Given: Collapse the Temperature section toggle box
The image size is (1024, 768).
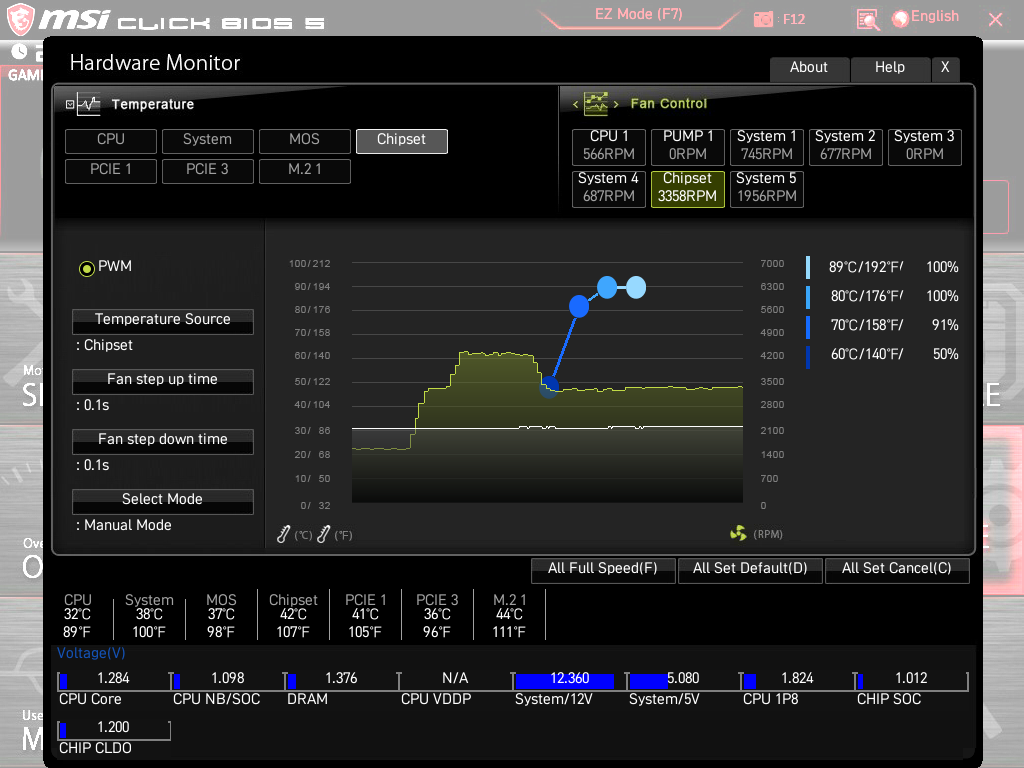Looking at the screenshot, I should coord(70,104).
